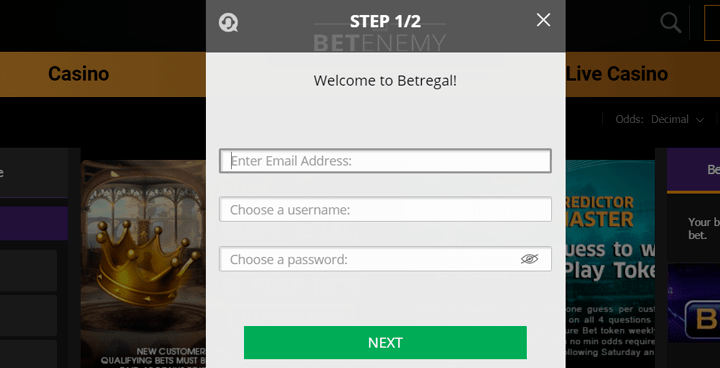Click the green NEXT button
The height and width of the screenshot is (368, 720).
(x=385, y=343)
